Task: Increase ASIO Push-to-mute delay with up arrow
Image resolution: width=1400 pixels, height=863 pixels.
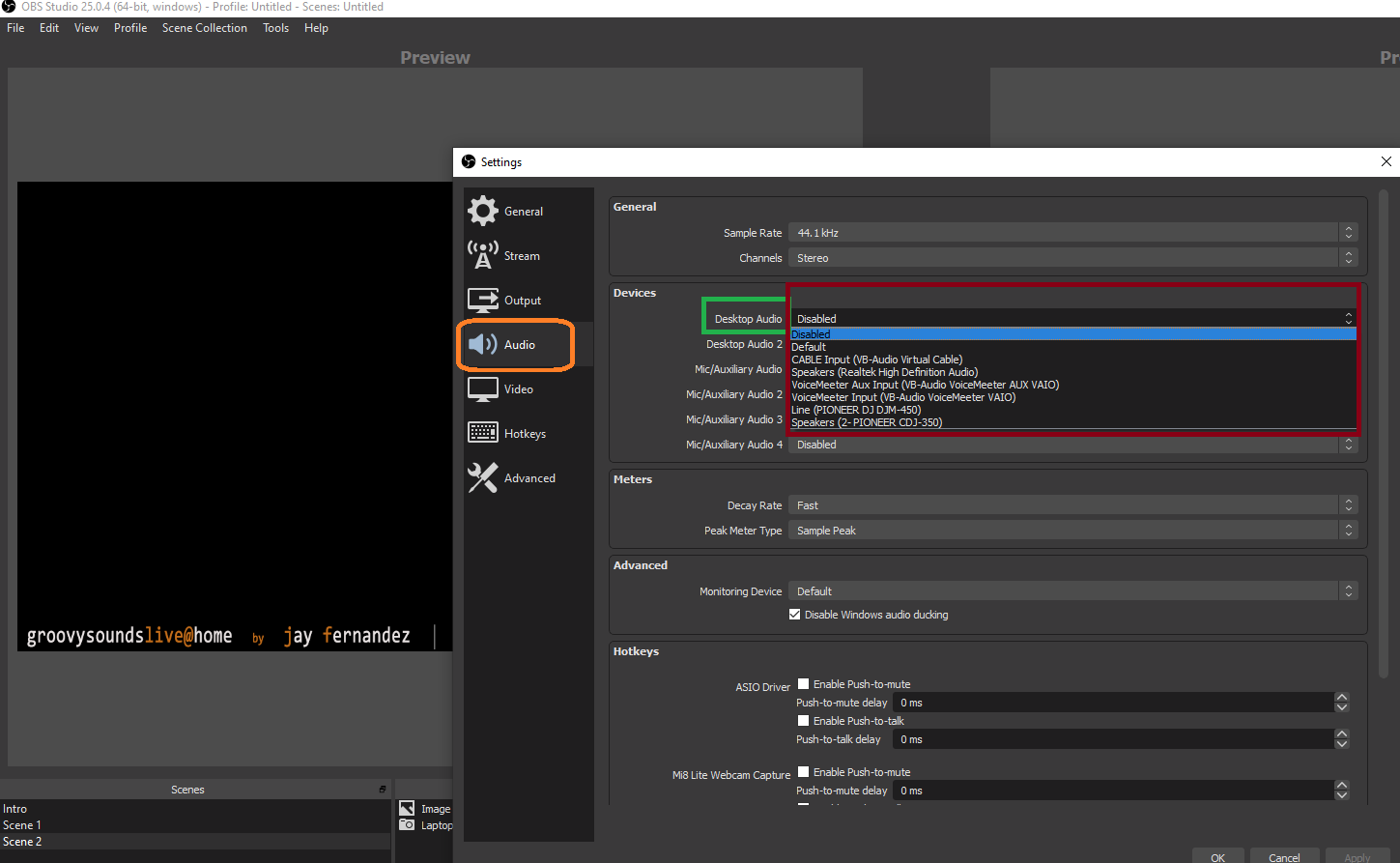Action: [1342, 698]
